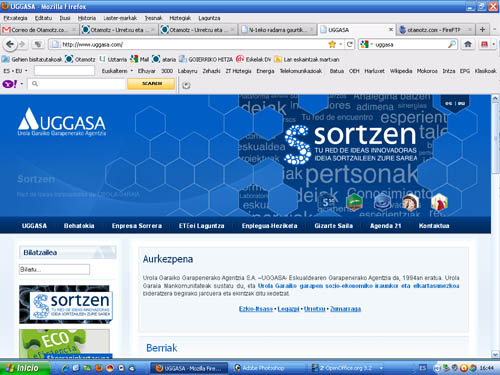
Task: Switch to the N-1eko radarra tab
Action: (x=278, y=30)
